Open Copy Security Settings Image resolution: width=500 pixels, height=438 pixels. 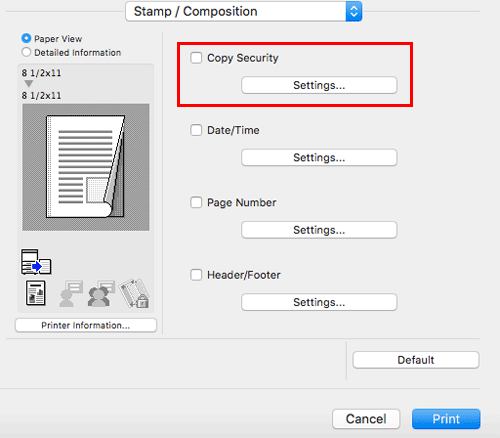[x=319, y=85]
